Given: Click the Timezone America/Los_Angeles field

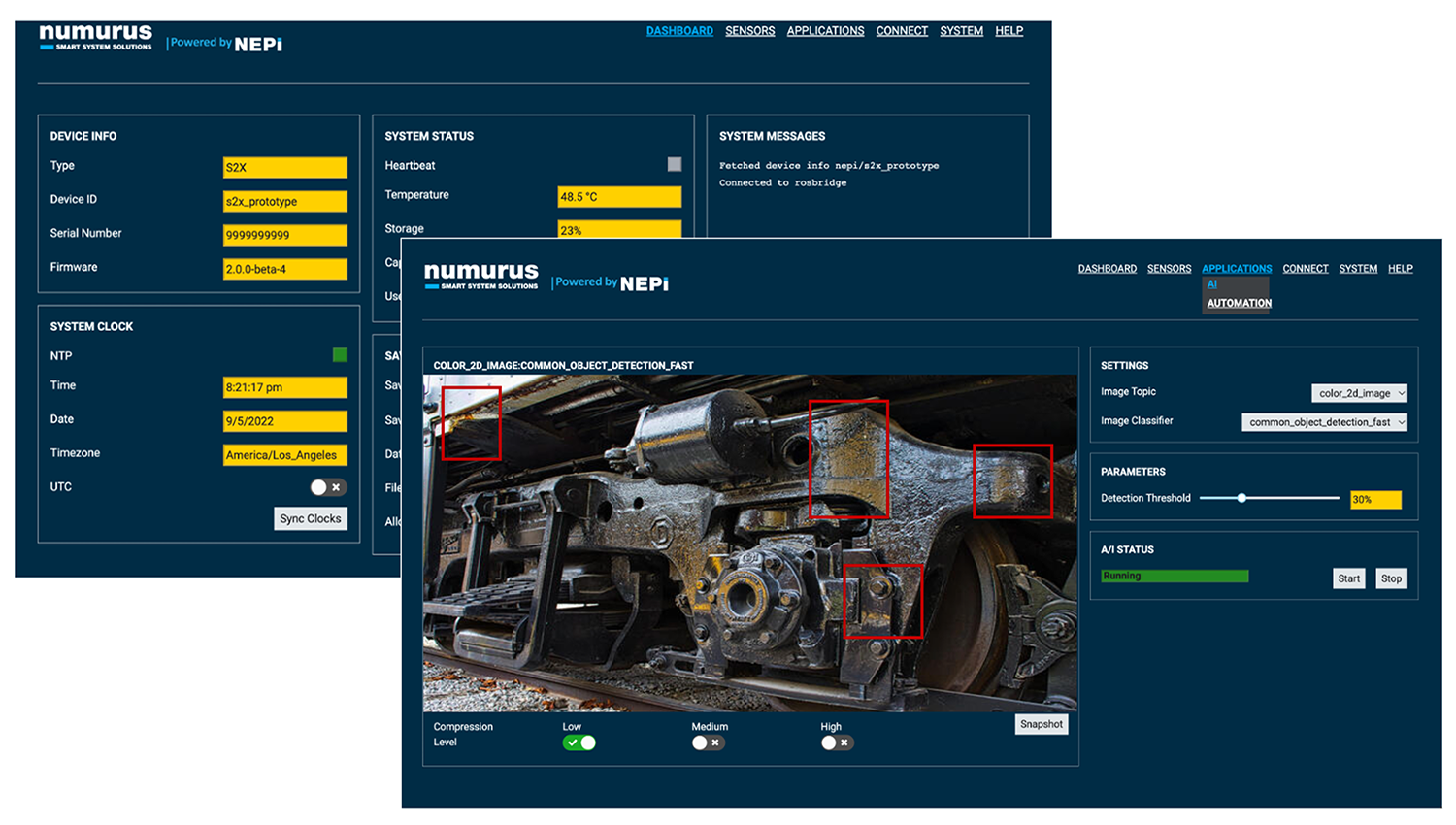Looking at the screenshot, I should [x=284, y=455].
